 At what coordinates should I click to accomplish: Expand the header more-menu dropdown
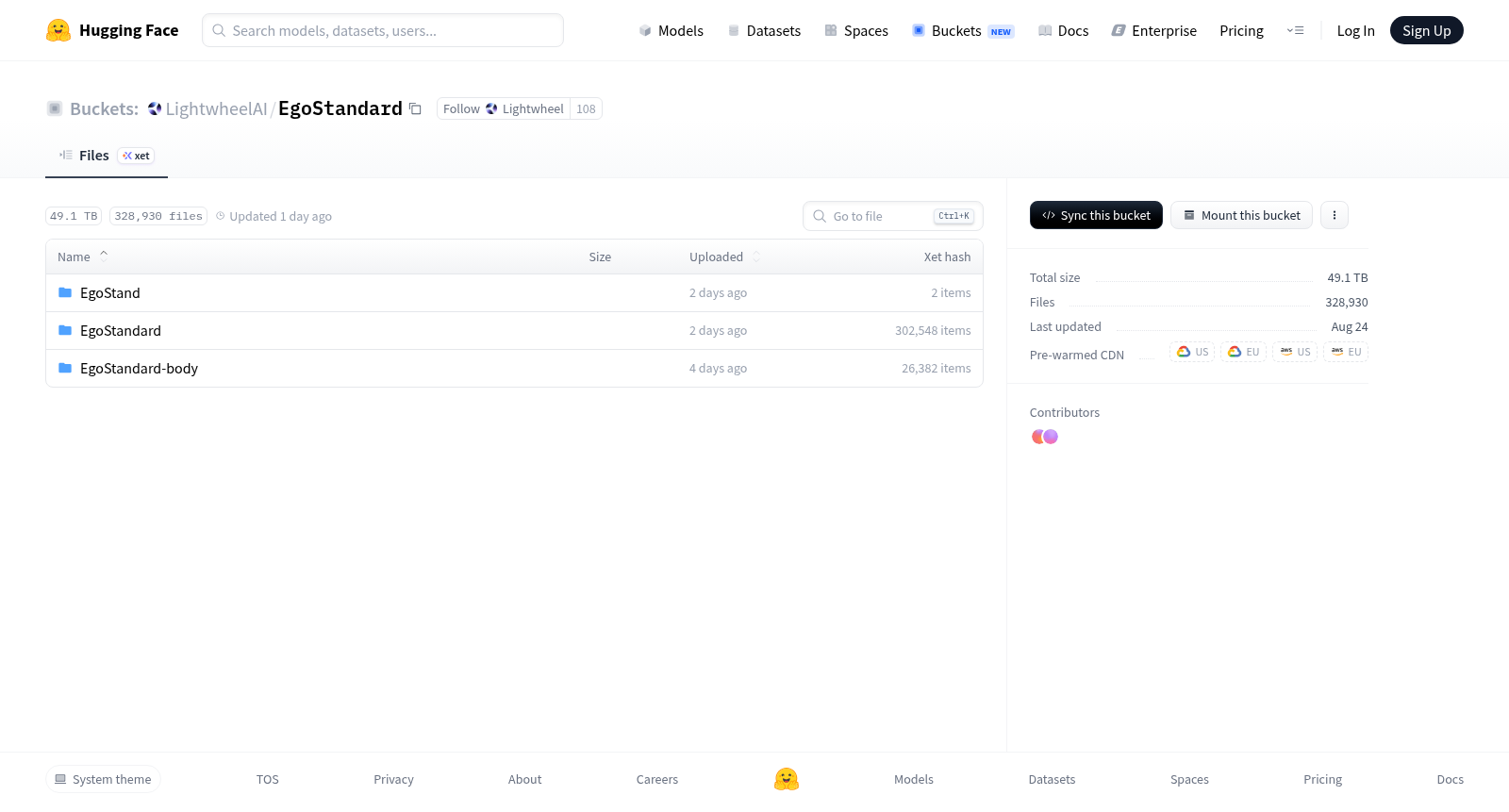[1295, 30]
